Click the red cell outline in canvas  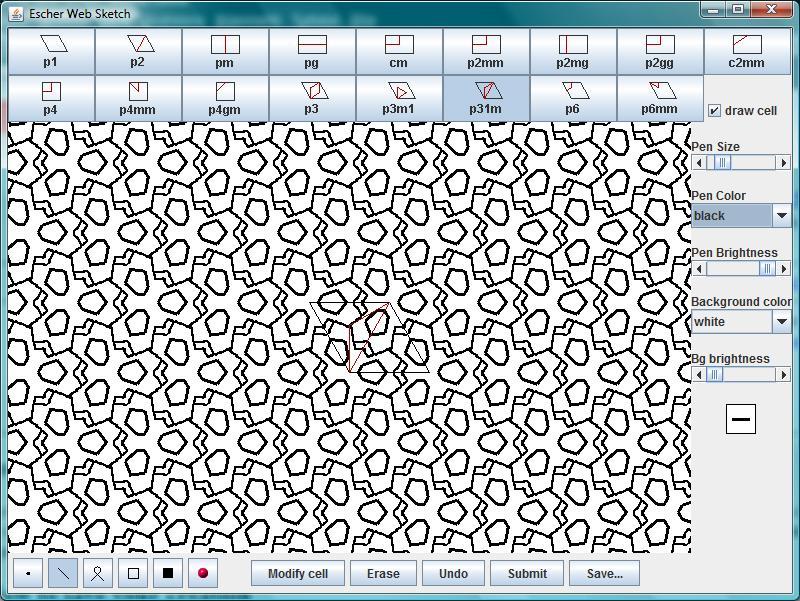[x=368, y=339]
